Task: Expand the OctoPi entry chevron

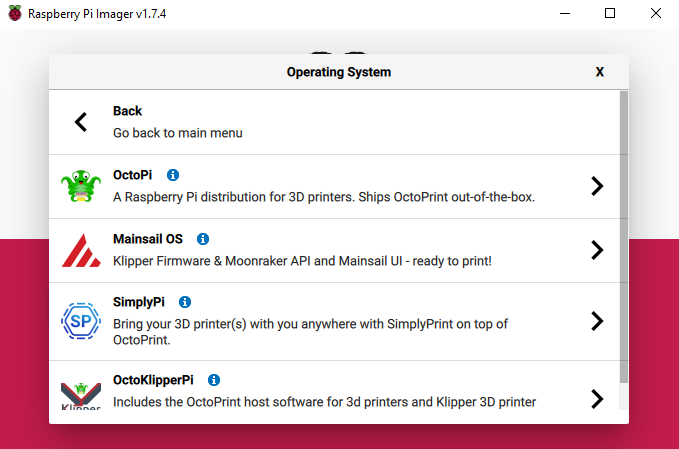Action: click(597, 186)
